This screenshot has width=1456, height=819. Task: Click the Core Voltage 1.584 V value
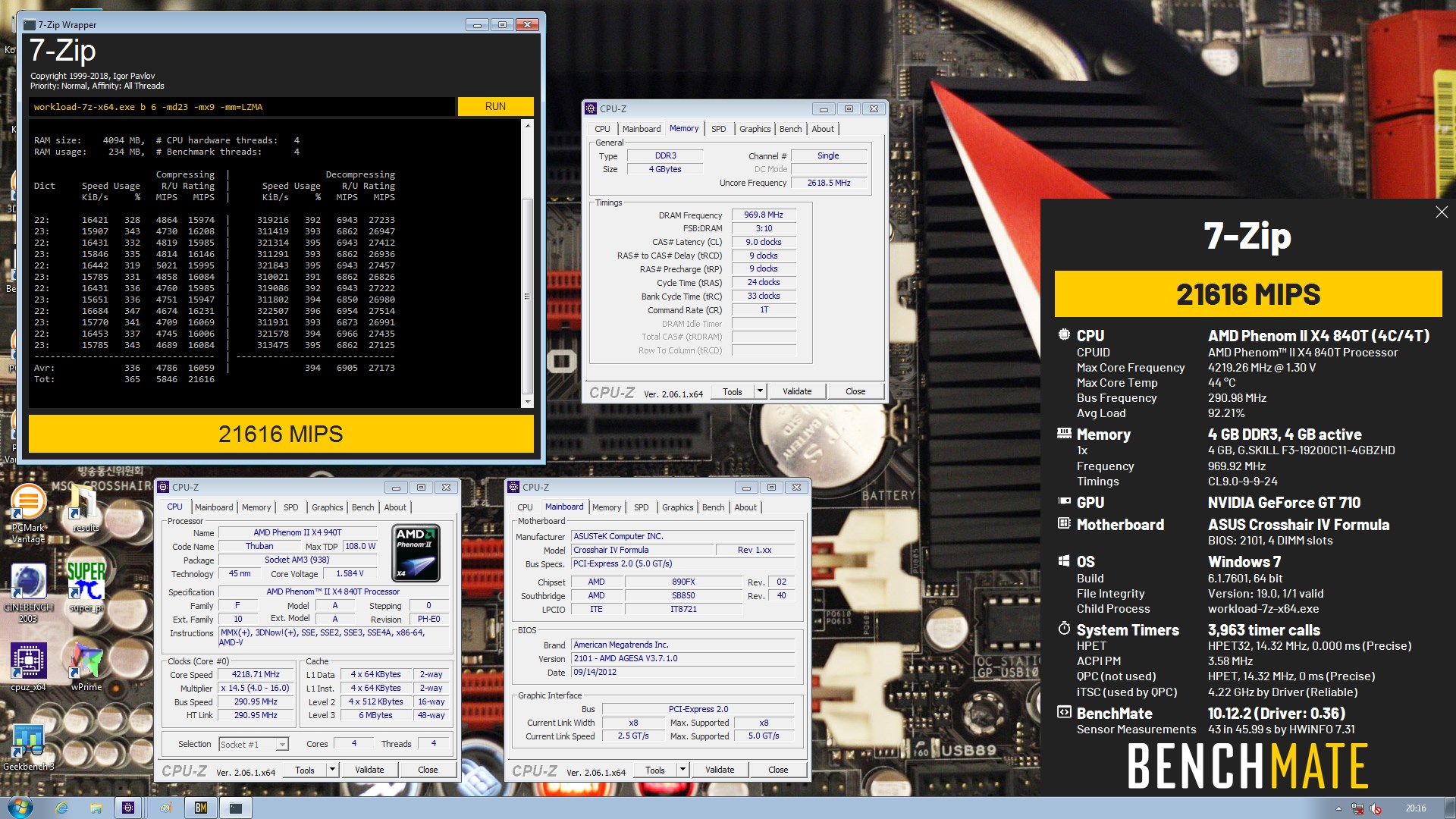(x=350, y=574)
